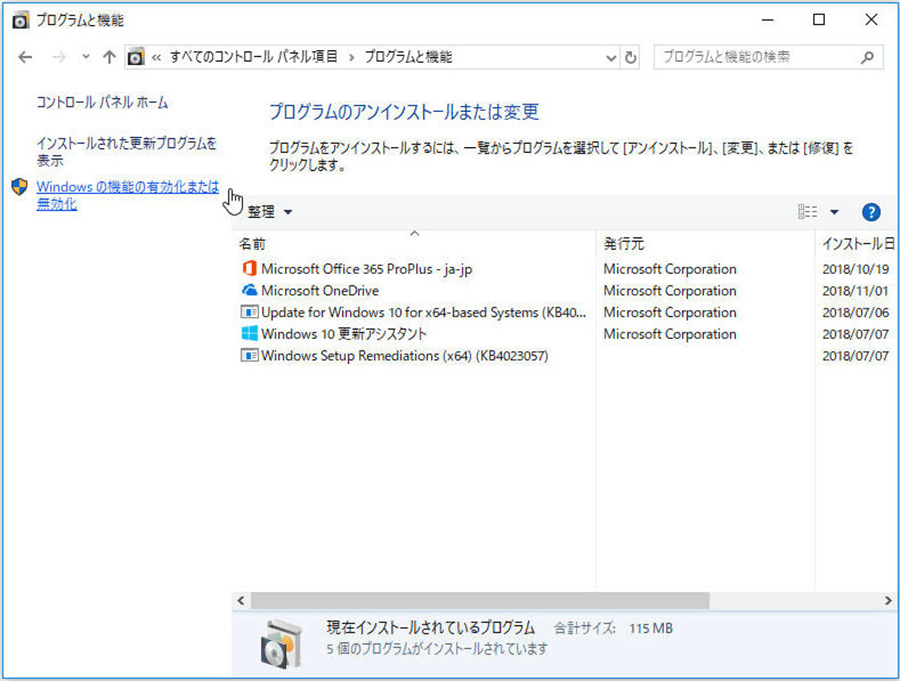Click the title bar window icon

(x=20, y=21)
